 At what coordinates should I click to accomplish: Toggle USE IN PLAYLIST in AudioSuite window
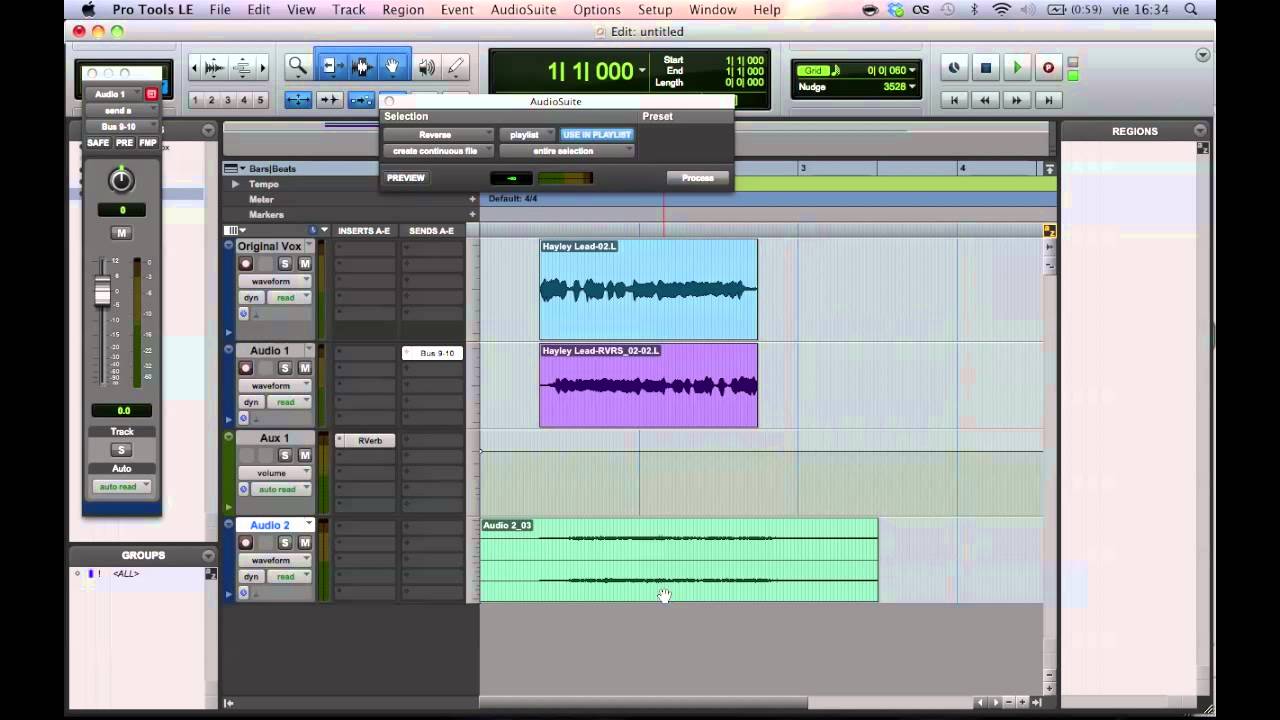[x=597, y=135]
